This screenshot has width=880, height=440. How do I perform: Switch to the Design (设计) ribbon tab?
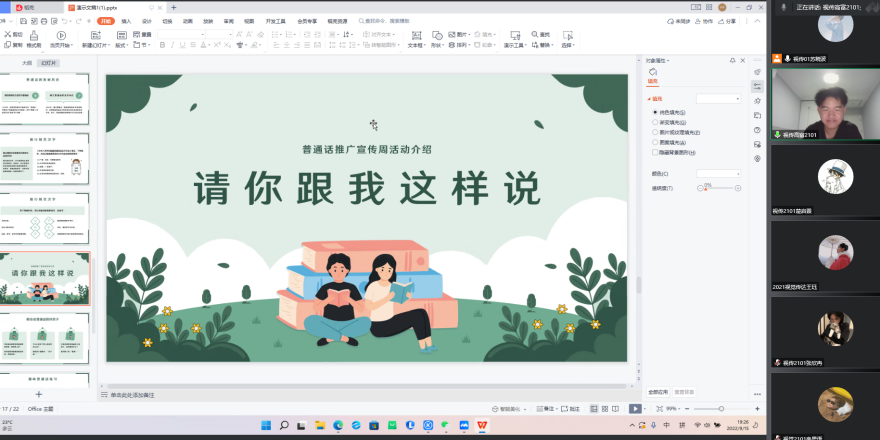pos(147,20)
